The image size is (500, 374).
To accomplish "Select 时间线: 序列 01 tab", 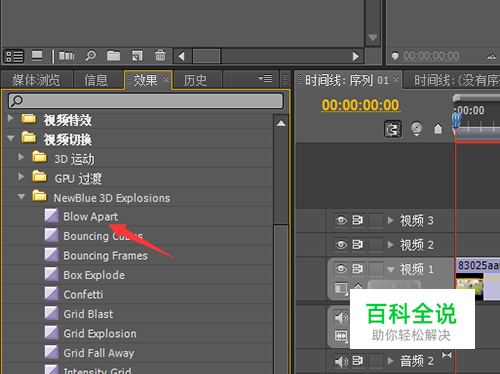I will pyautogui.click(x=347, y=80).
